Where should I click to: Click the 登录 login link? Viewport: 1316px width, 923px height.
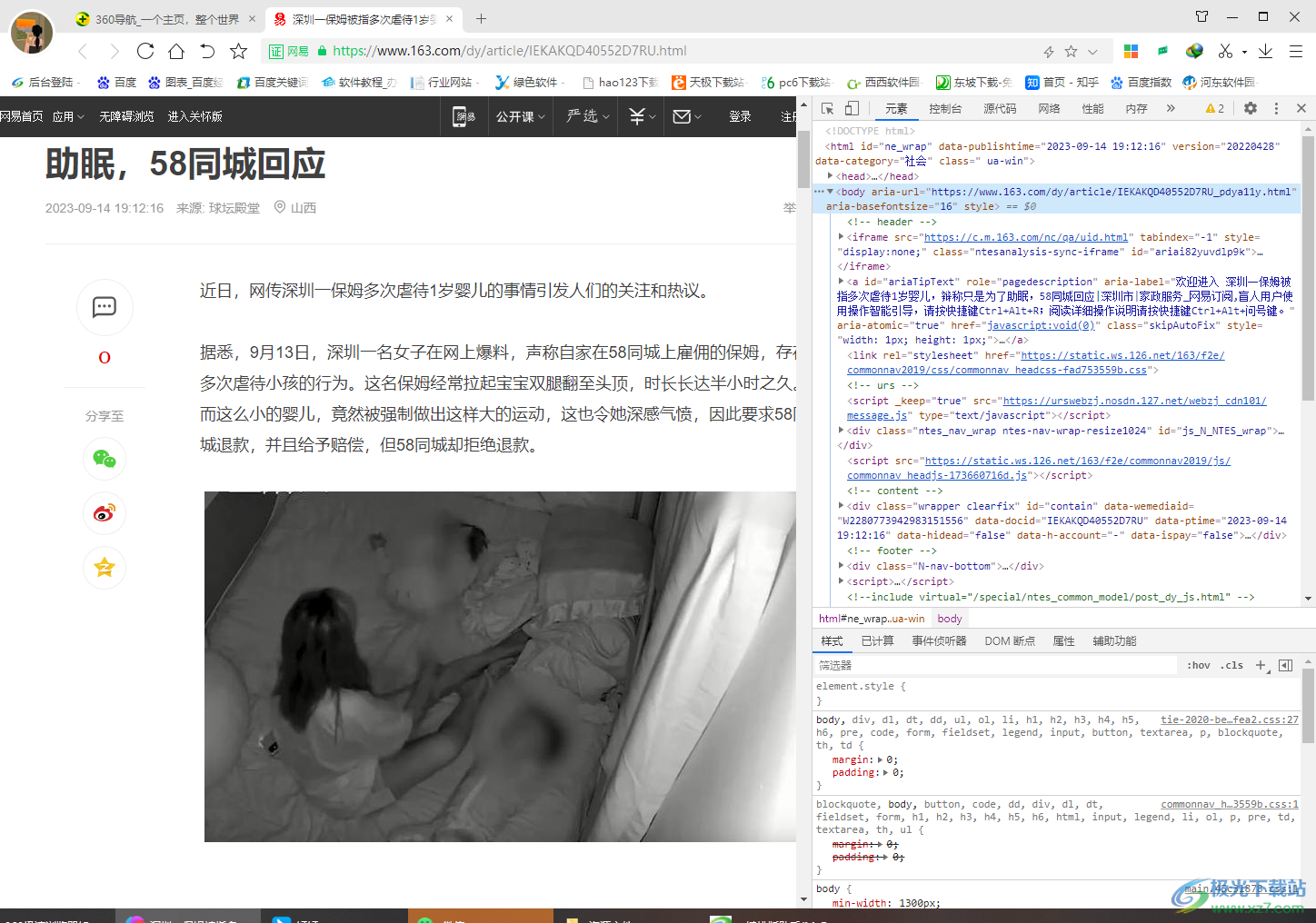[740, 116]
